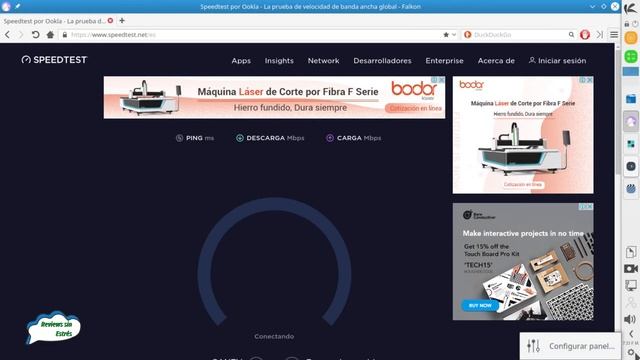640x360 pixels.
Task: Bookmark the page with the star icon
Action: pyautogui.click(x=446, y=35)
